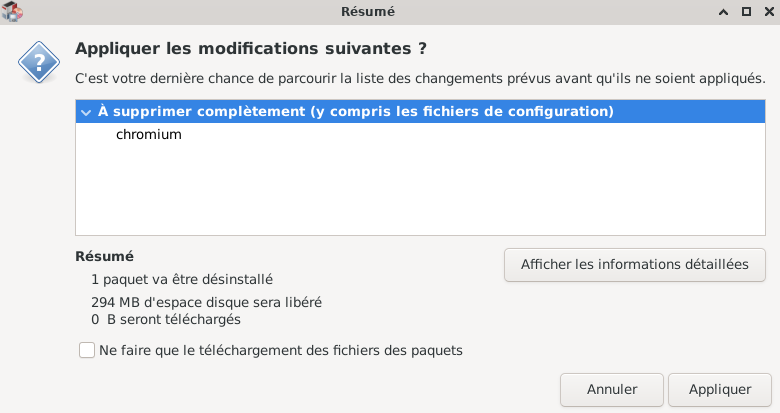
Task: Click the '1 paquet va être désinstallé' line
Action: coord(182,280)
